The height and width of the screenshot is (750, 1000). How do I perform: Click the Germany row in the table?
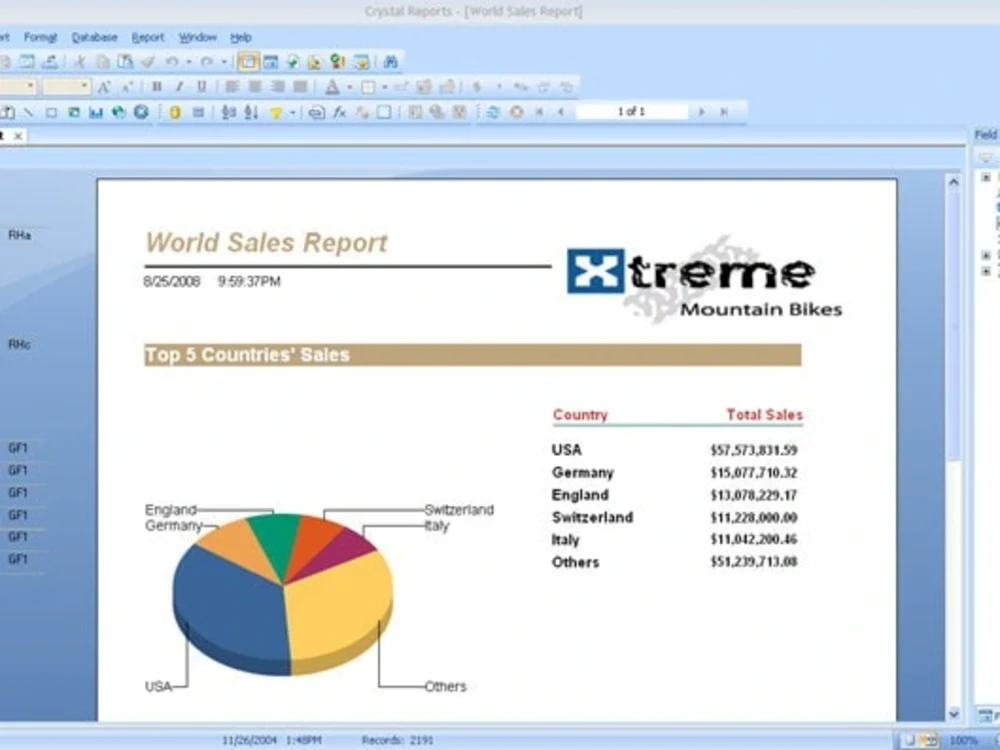point(675,473)
